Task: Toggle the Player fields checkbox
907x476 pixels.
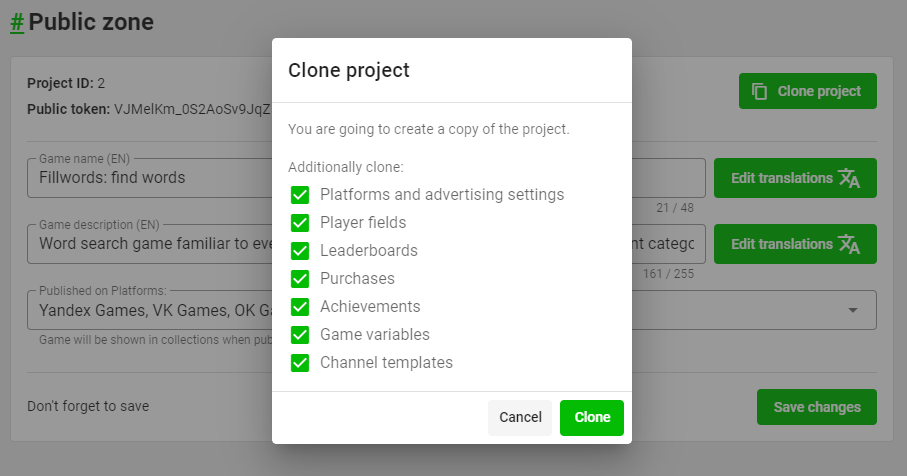Action: [x=300, y=223]
